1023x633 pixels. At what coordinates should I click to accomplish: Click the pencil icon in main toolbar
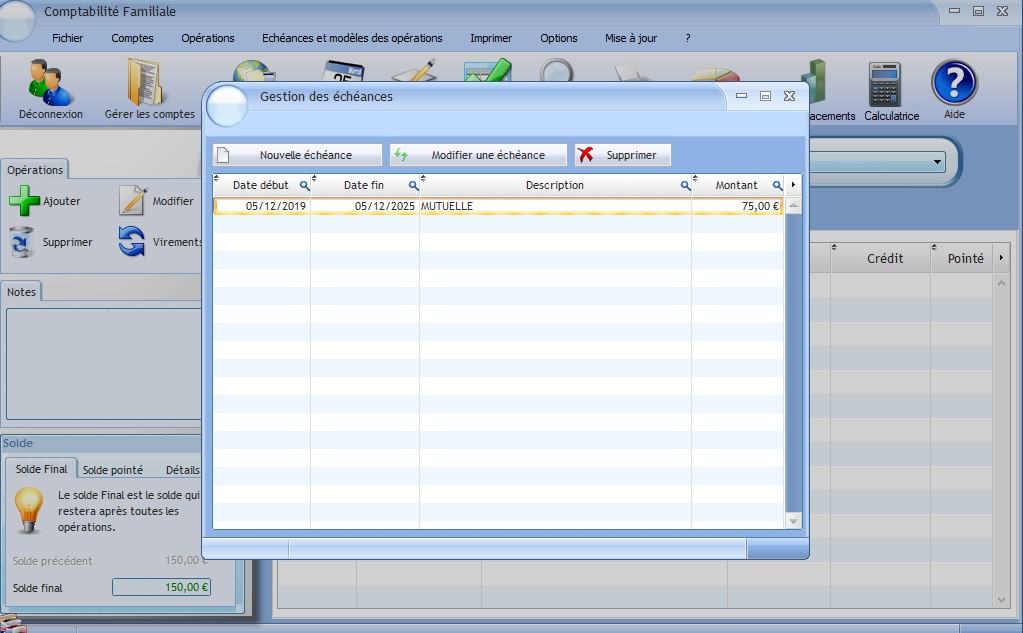coord(414,70)
